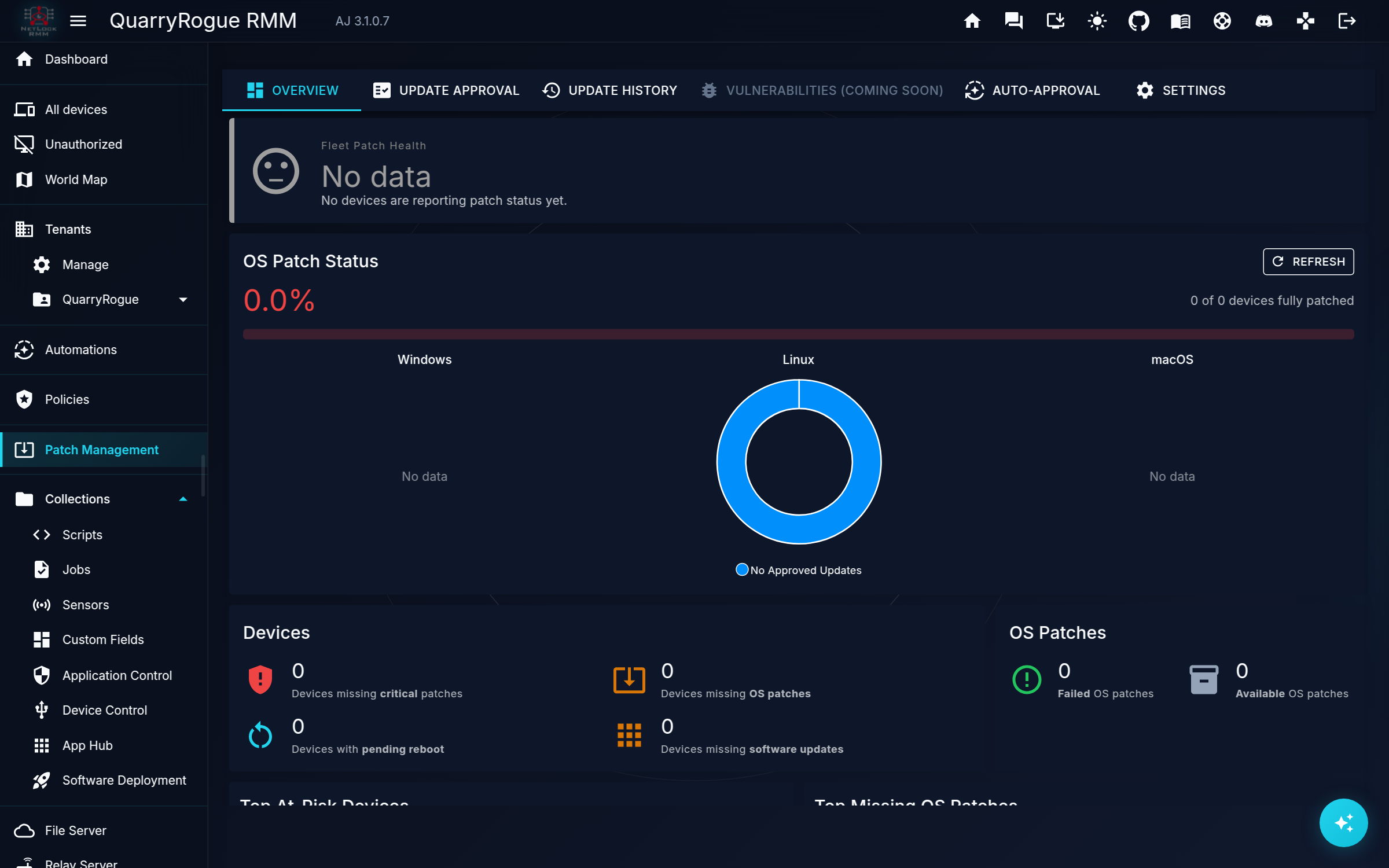The image size is (1389, 868).
Task: Click the installer download icon in header
Action: [x=1055, y=21]
